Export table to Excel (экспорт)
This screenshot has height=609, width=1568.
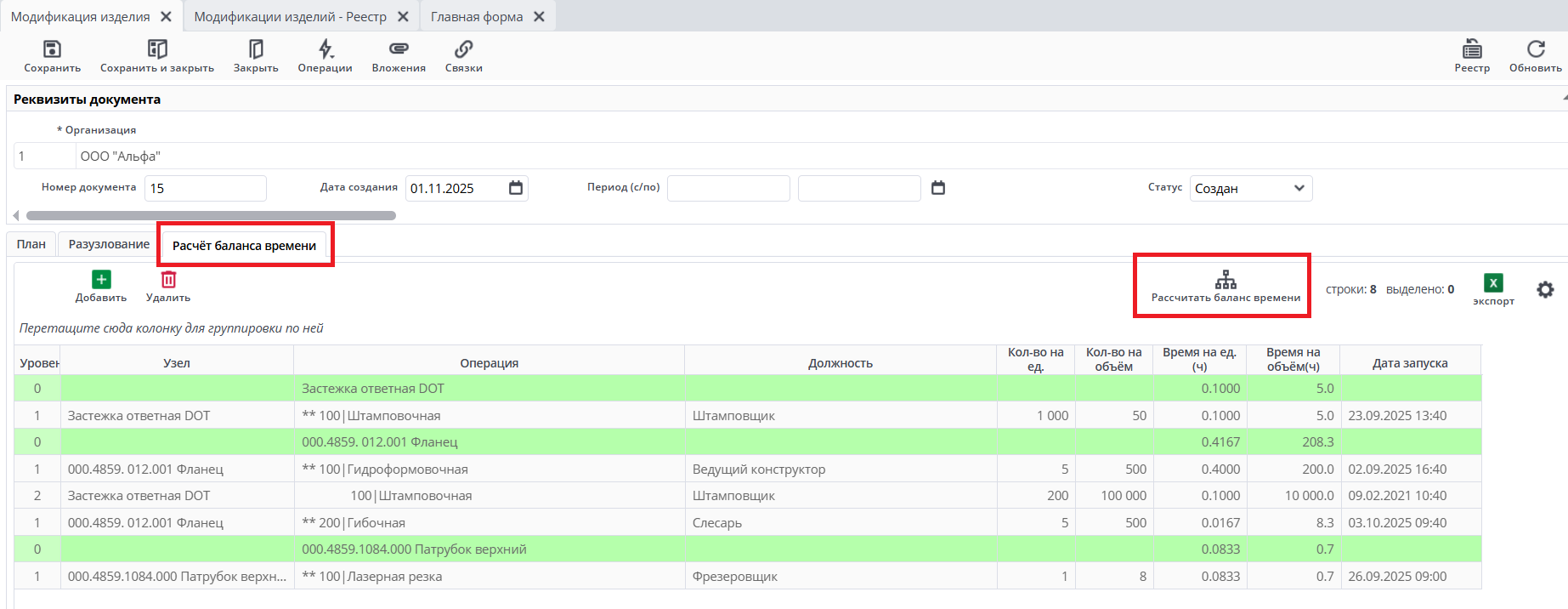point(1493,283)
